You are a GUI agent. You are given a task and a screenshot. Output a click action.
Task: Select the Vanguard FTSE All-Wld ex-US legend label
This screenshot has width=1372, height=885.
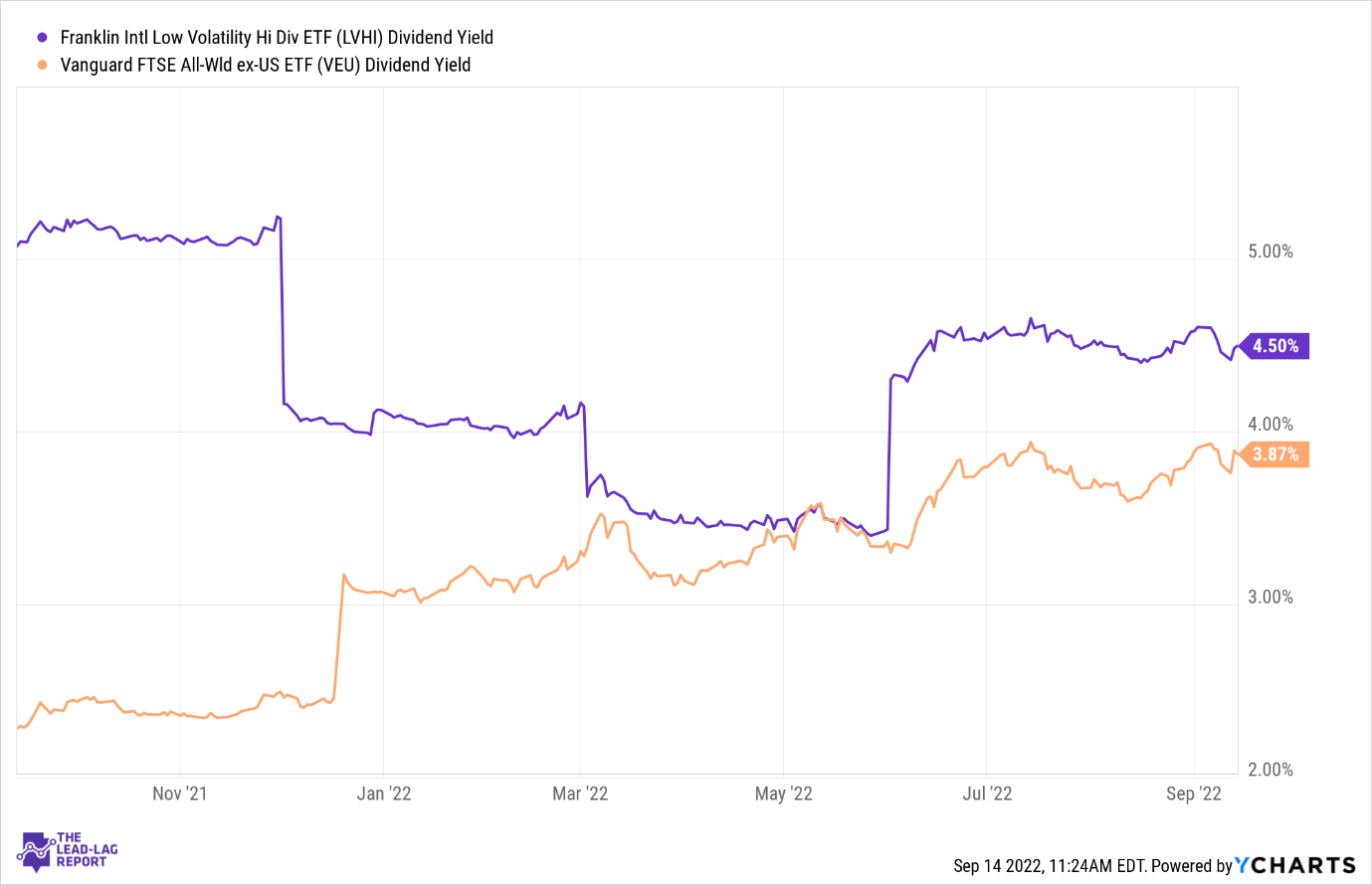click(265, 66)
